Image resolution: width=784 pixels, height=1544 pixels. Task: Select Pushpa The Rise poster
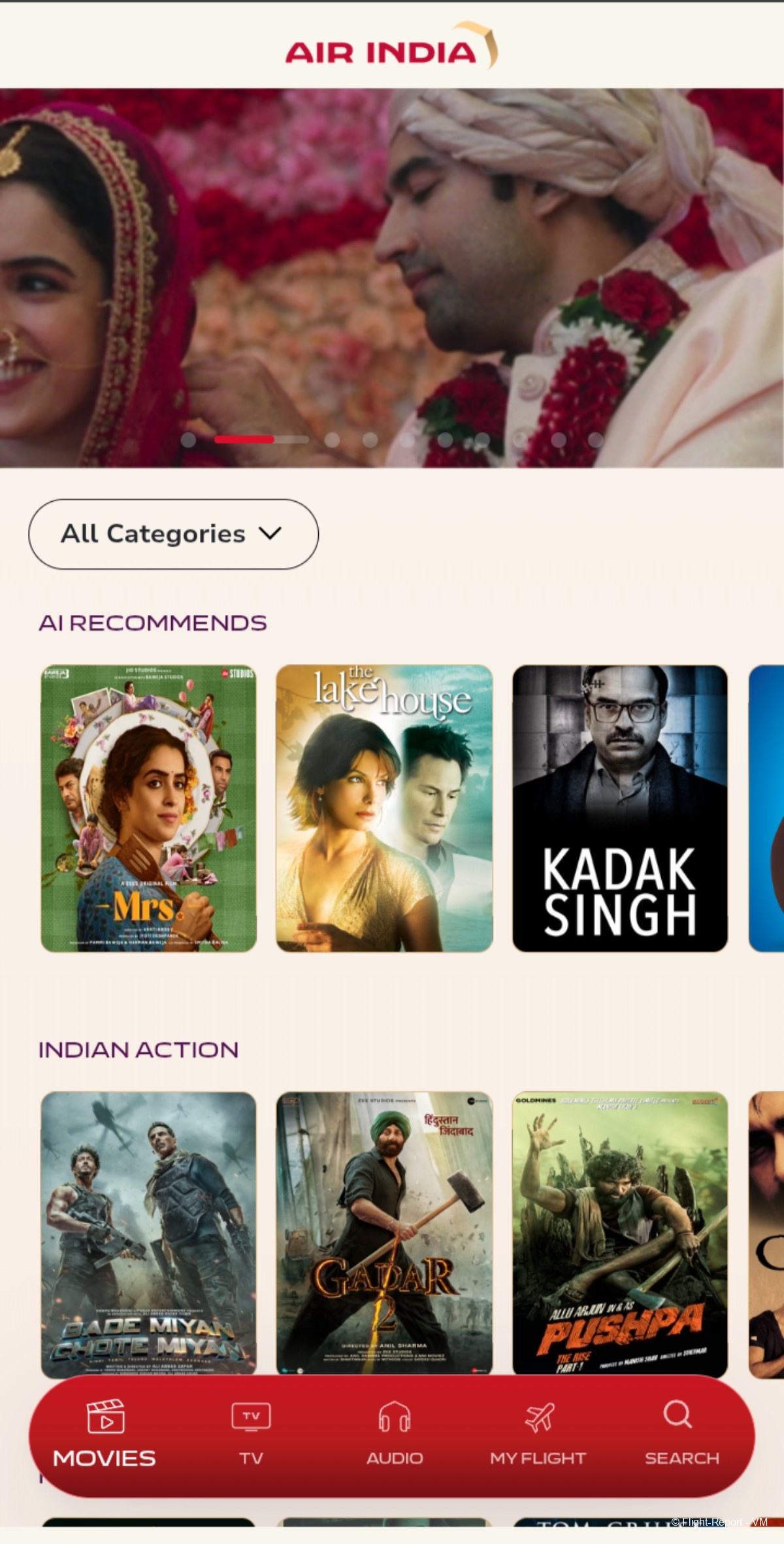(x=620, y=1235)
